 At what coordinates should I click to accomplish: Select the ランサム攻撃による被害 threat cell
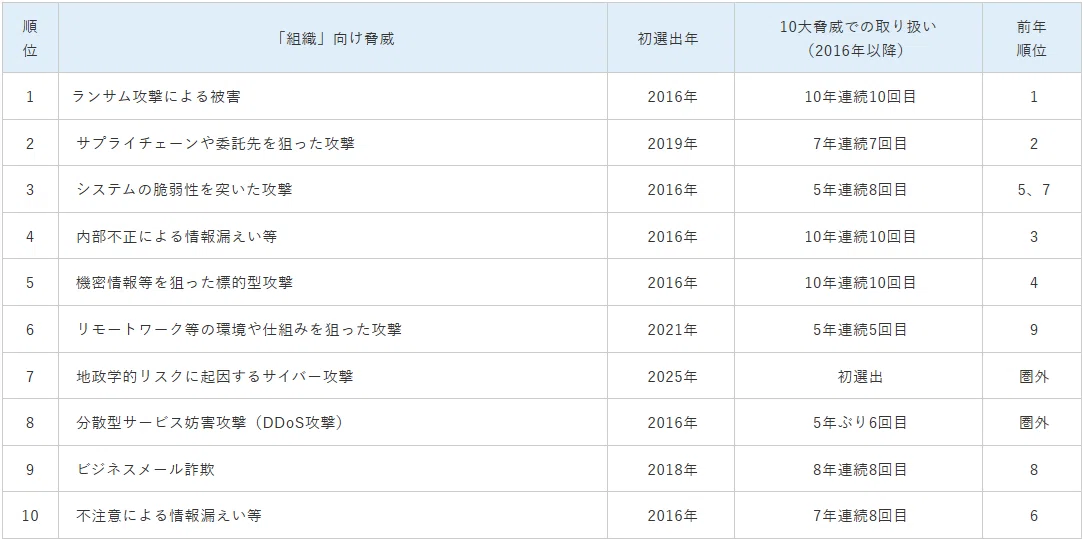tap(157, 97)
